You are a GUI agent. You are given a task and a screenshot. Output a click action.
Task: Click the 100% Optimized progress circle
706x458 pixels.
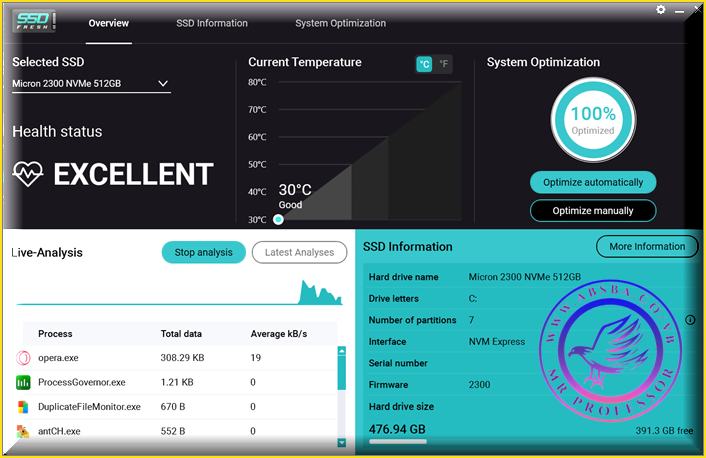tap(593, 120)
